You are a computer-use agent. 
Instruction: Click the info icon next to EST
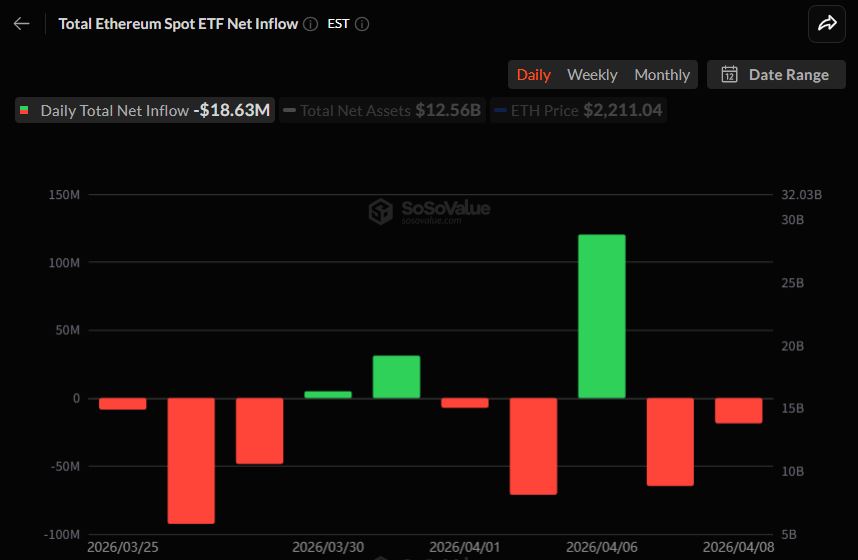pos(362,24)
